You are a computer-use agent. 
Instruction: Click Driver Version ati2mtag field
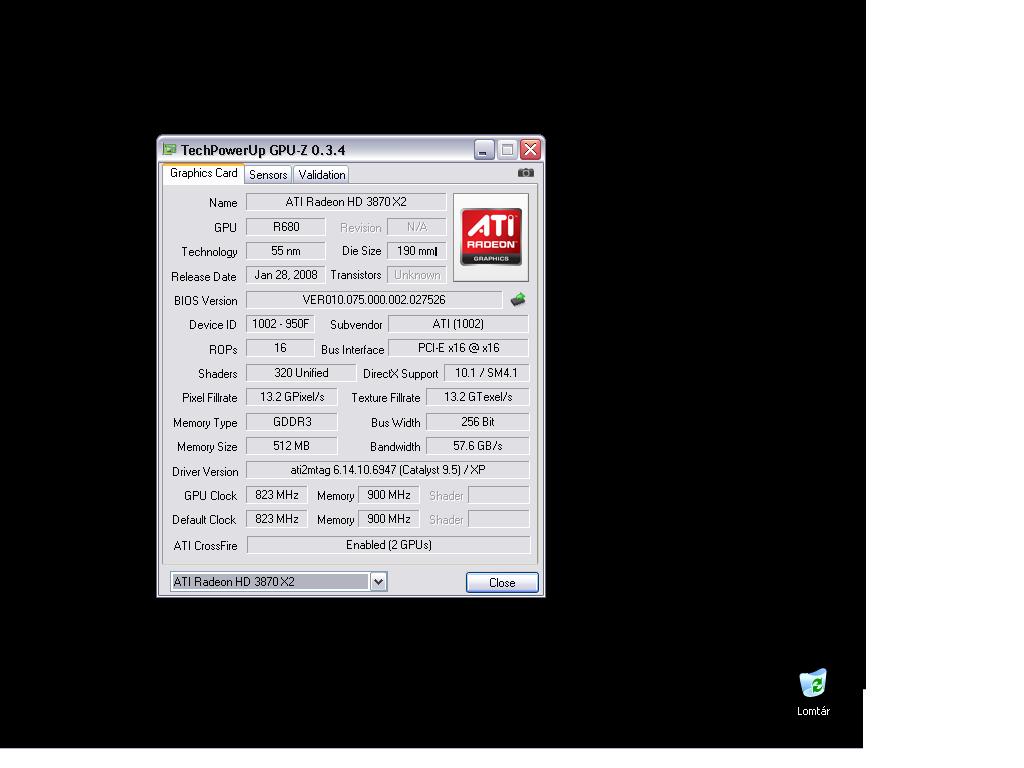[387, 470]
